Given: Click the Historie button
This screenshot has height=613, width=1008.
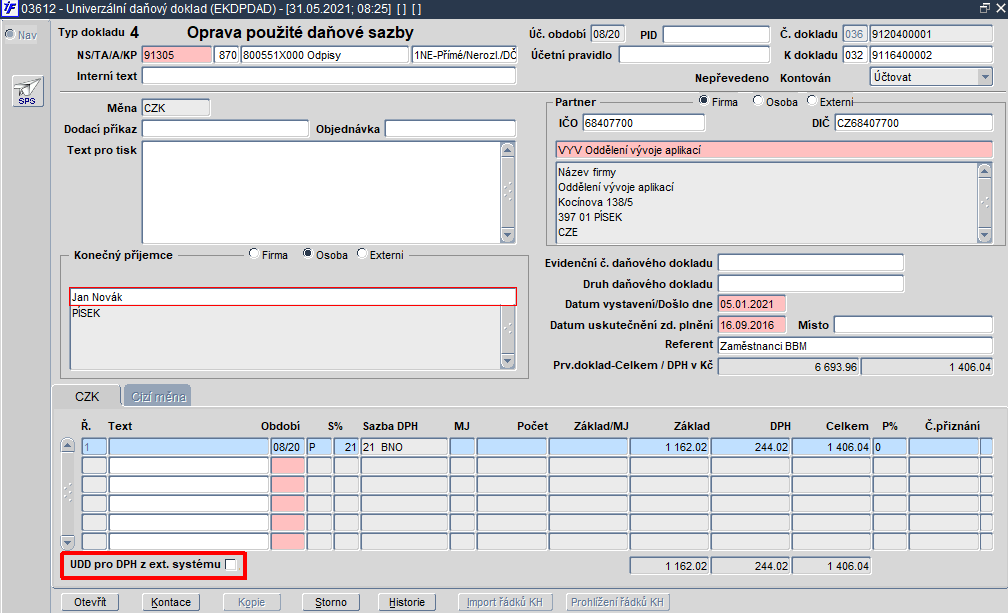Looking at the screenshot, I should point(406,602).
